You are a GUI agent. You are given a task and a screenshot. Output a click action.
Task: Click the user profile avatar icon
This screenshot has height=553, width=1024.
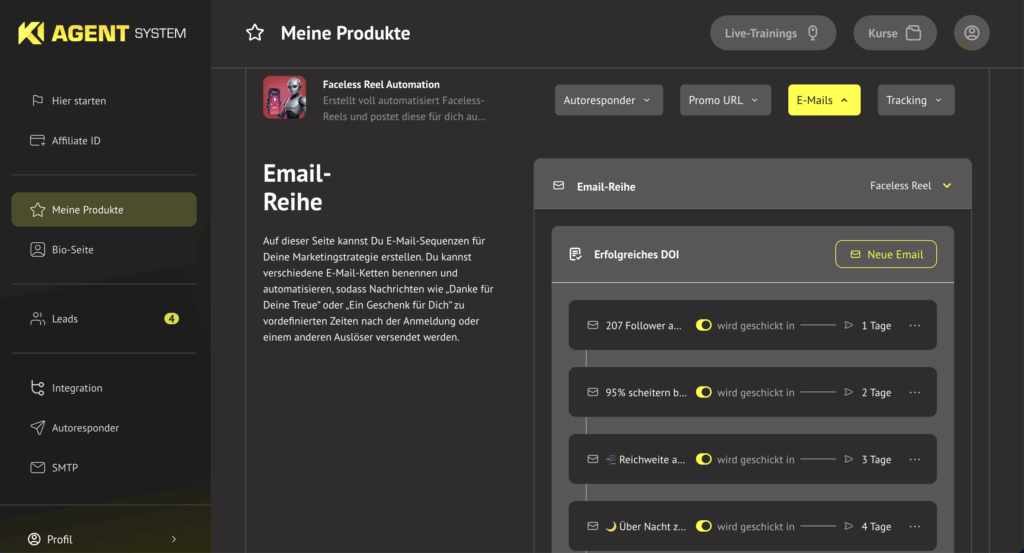point(971,33)
